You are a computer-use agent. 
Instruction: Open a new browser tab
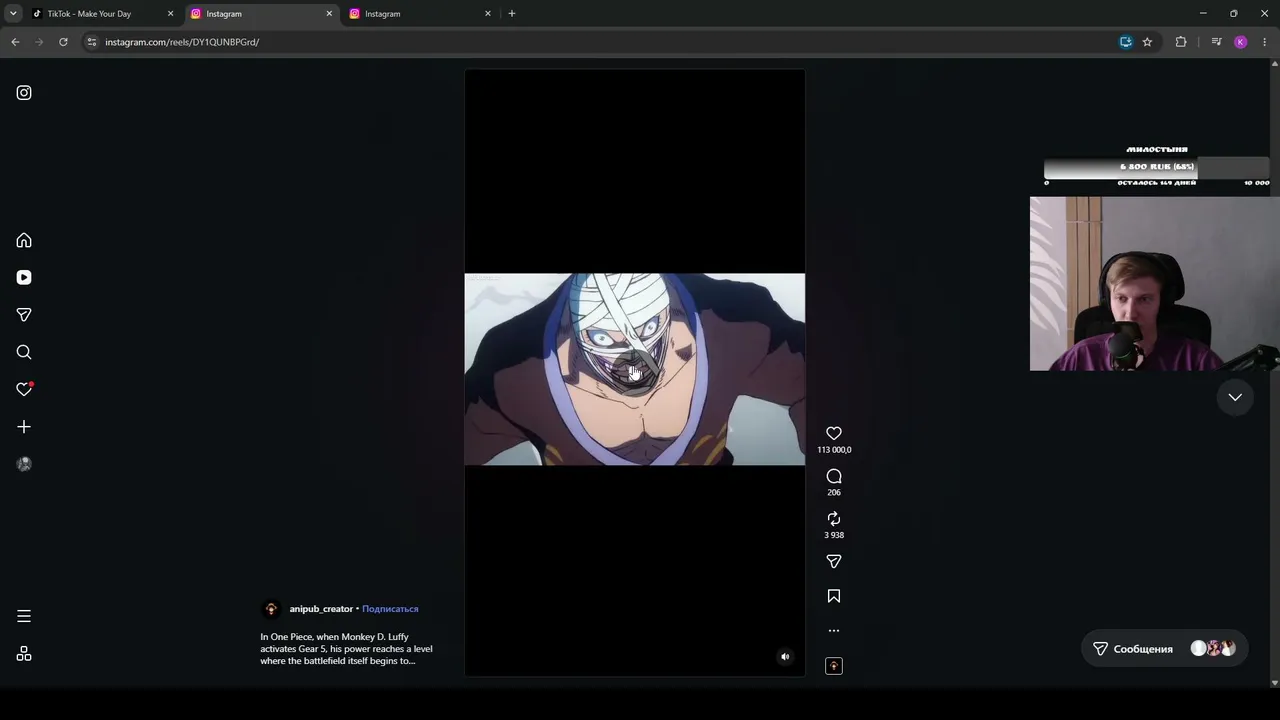click(x=512, y=14)
